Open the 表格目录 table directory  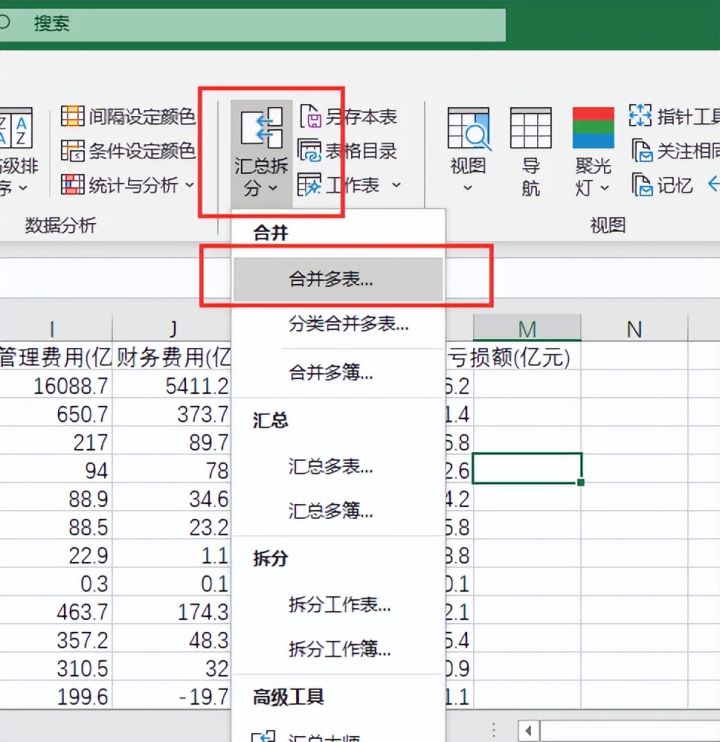click(x=347, y=151)
